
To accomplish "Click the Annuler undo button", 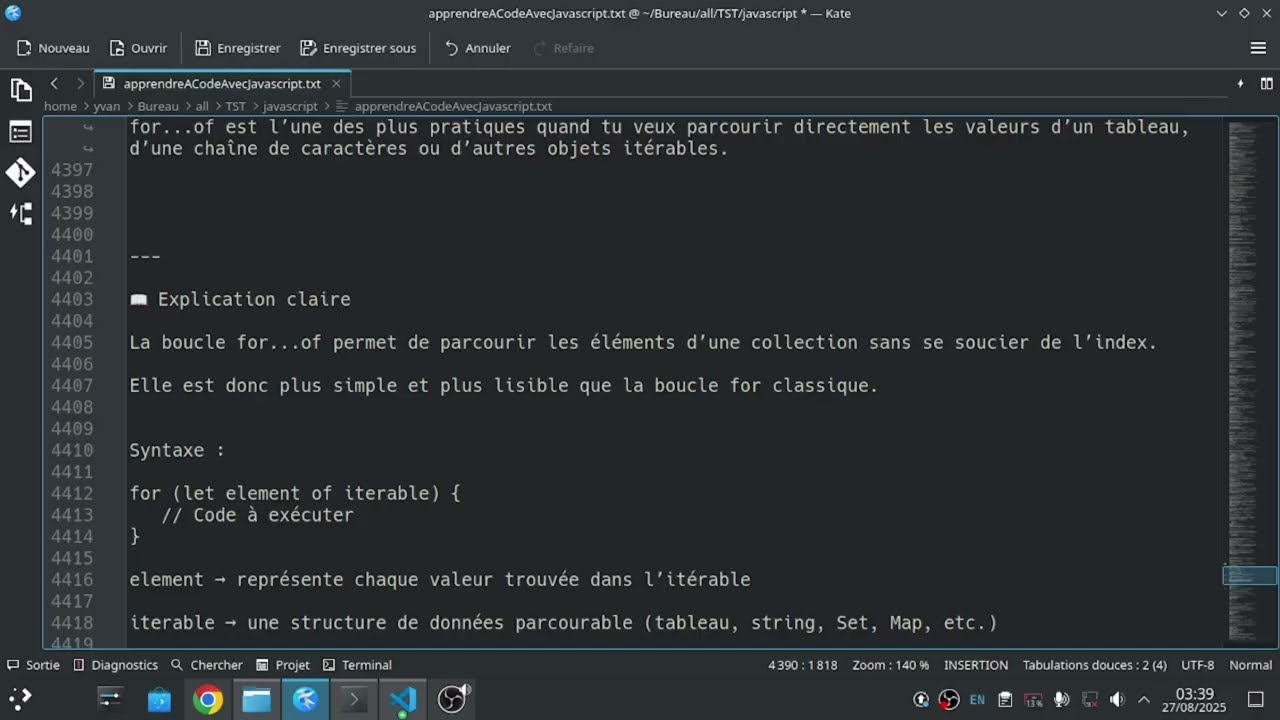I will pos(477,48).
